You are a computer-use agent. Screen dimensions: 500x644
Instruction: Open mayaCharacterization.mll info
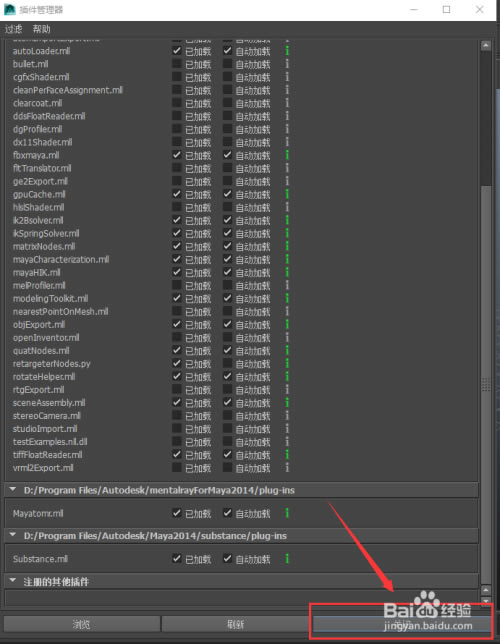287,260
